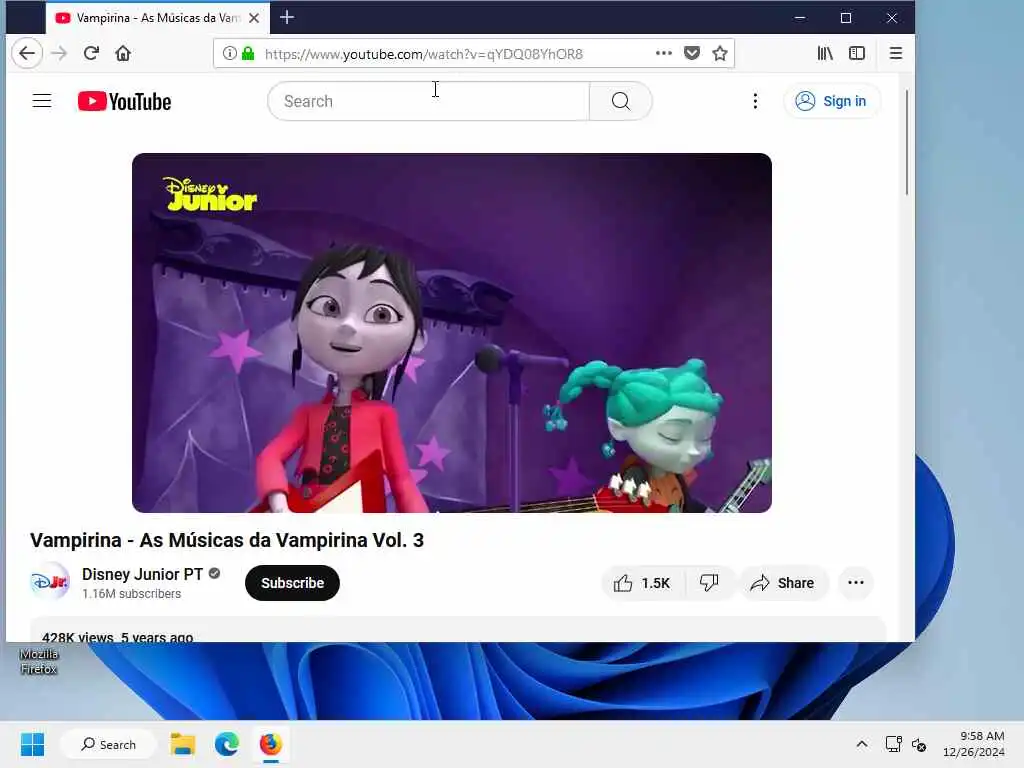Click the page vertical scrollbar
The image size is (1024, 768).
pyautogui.click(x=906, y=142)
